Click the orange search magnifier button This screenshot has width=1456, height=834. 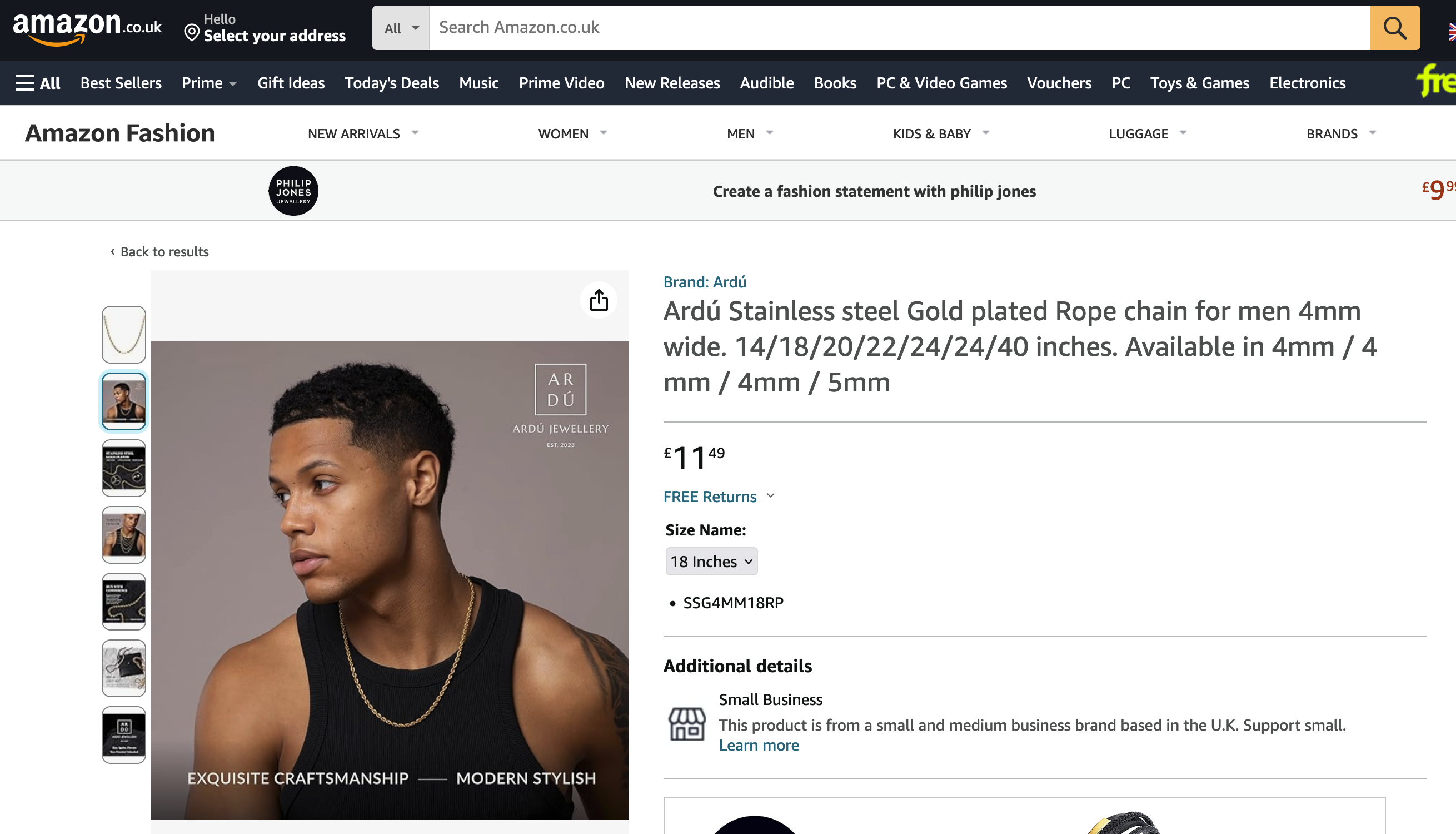point(1394,27)
